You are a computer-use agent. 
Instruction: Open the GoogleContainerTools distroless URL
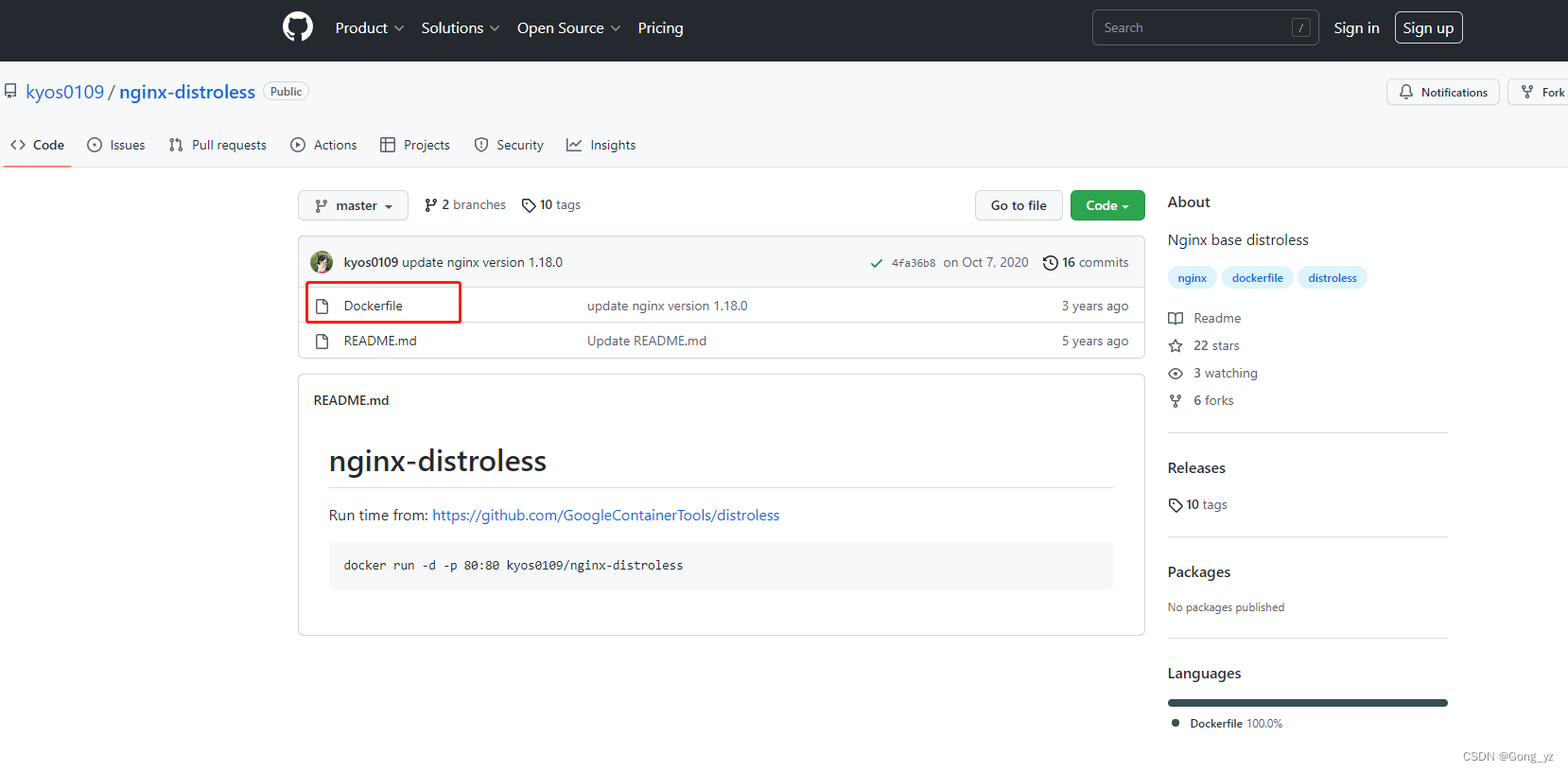point(606,515)
